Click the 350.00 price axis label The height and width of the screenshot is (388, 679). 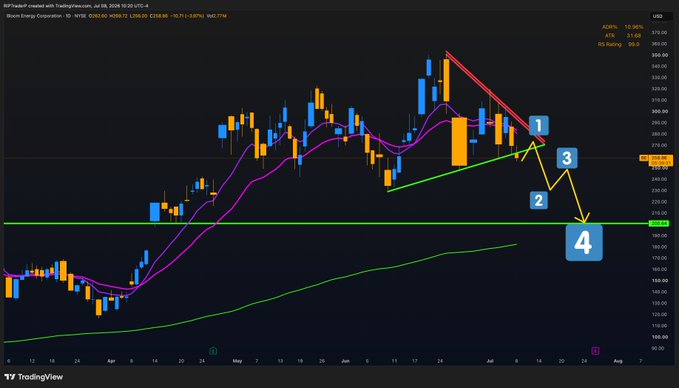659,55
